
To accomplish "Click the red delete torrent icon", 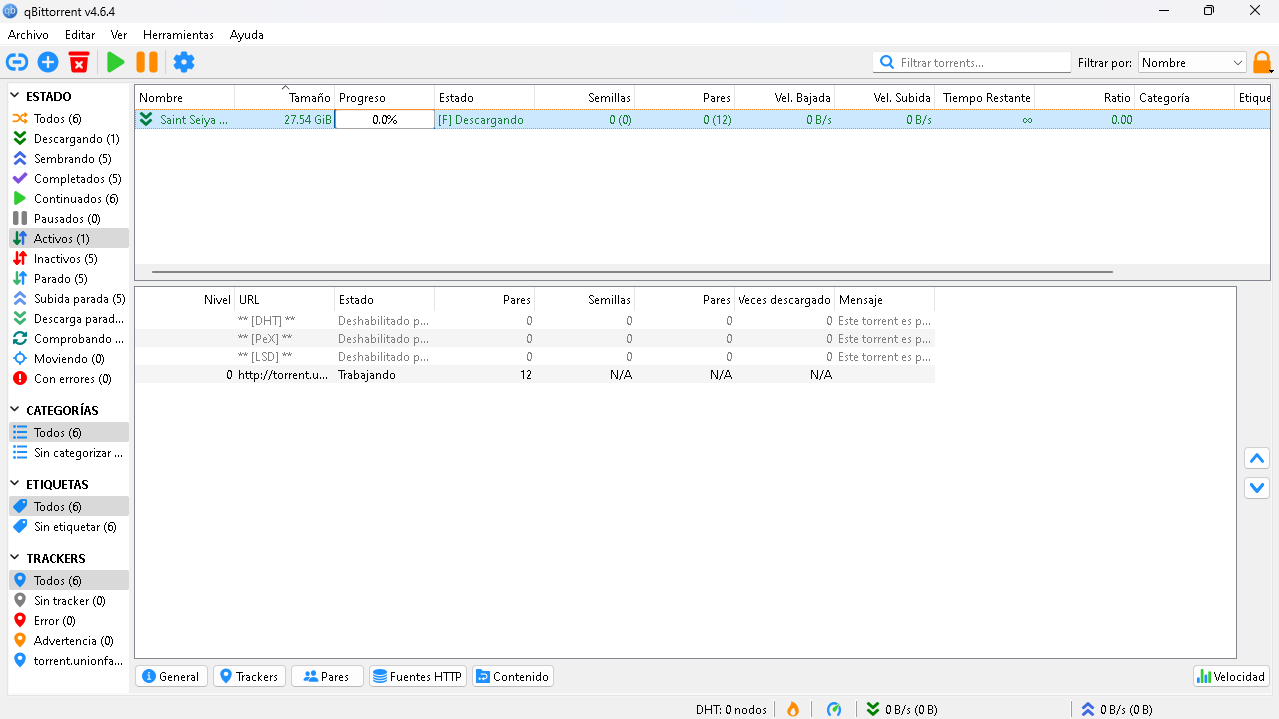I will pos(79,62).
